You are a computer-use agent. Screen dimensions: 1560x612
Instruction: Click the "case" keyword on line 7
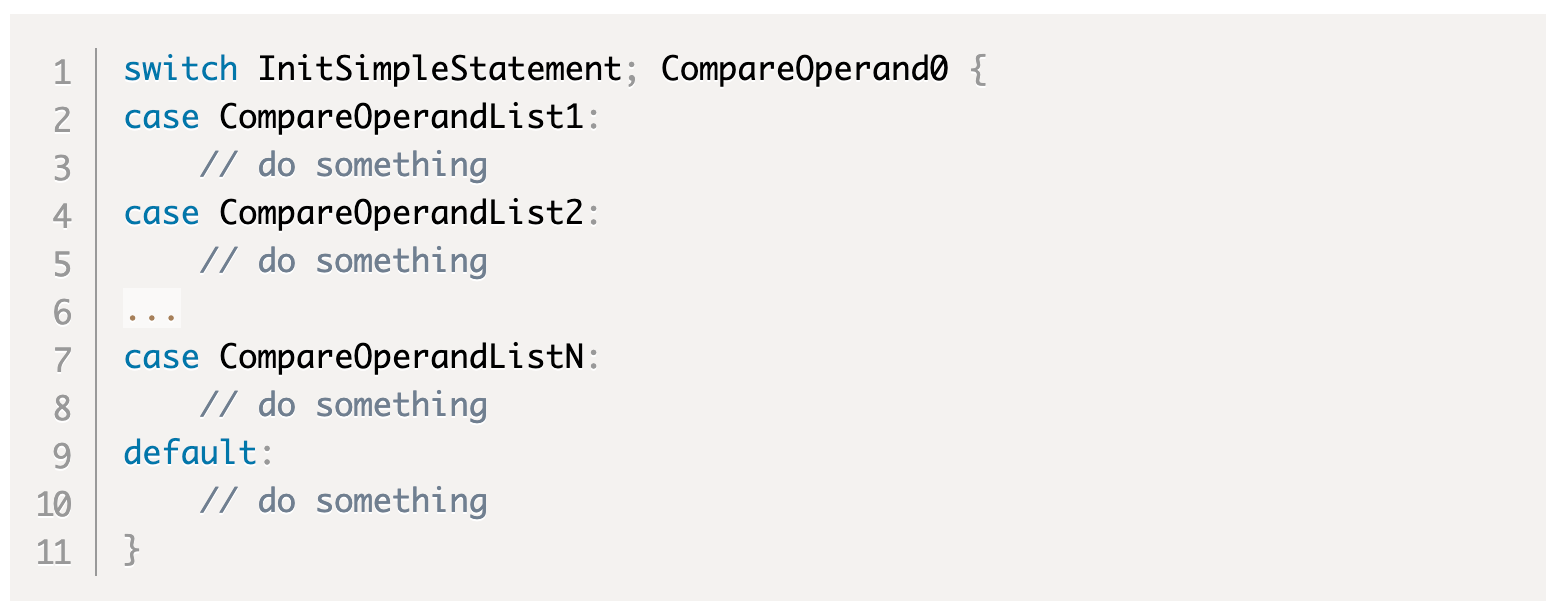pos(161,358)
